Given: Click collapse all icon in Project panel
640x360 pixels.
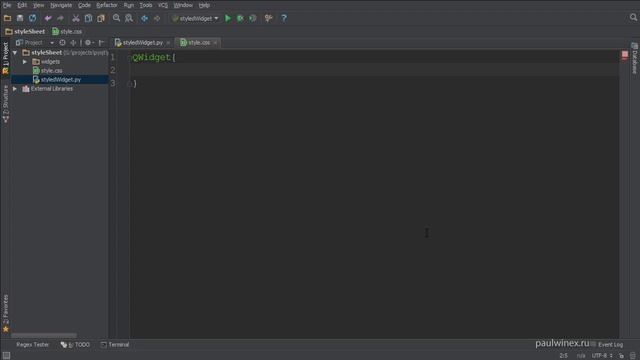Looking at the screenshot, I should pyautogui.click(x=73, y=42).
